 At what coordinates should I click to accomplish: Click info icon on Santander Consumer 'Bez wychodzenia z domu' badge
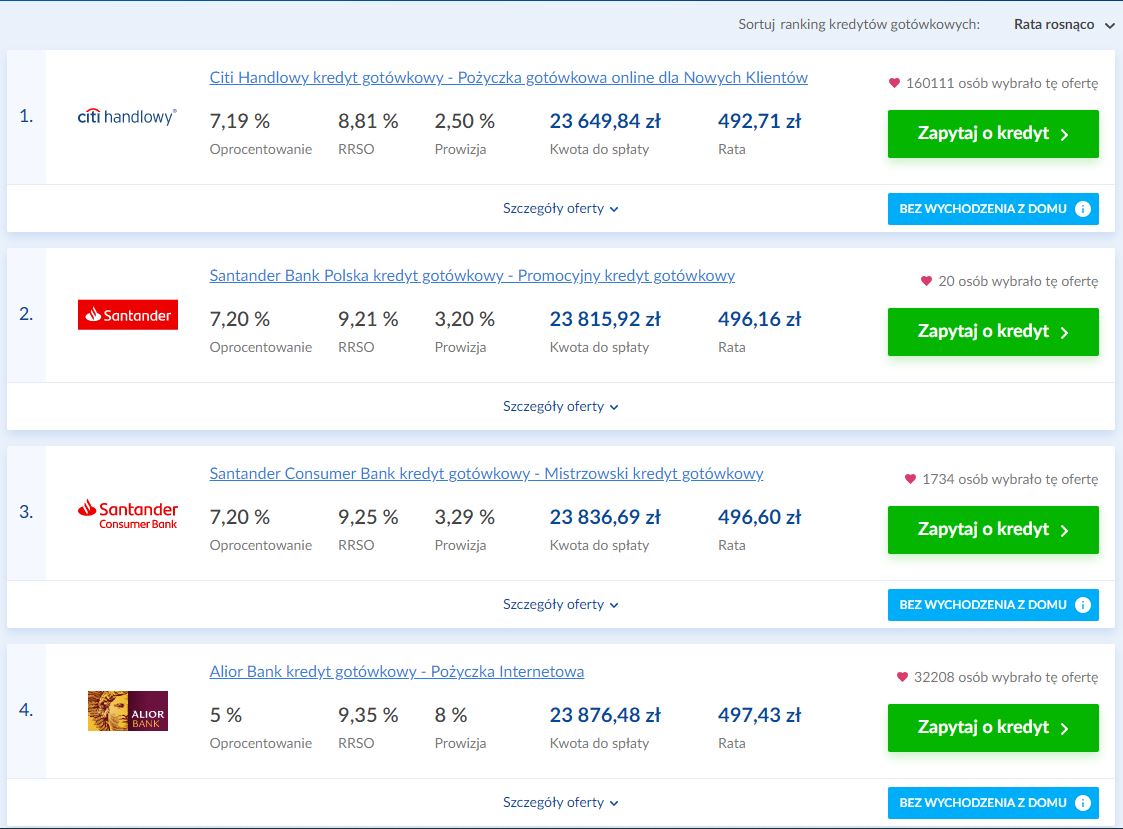click(x=1083, y=605)
